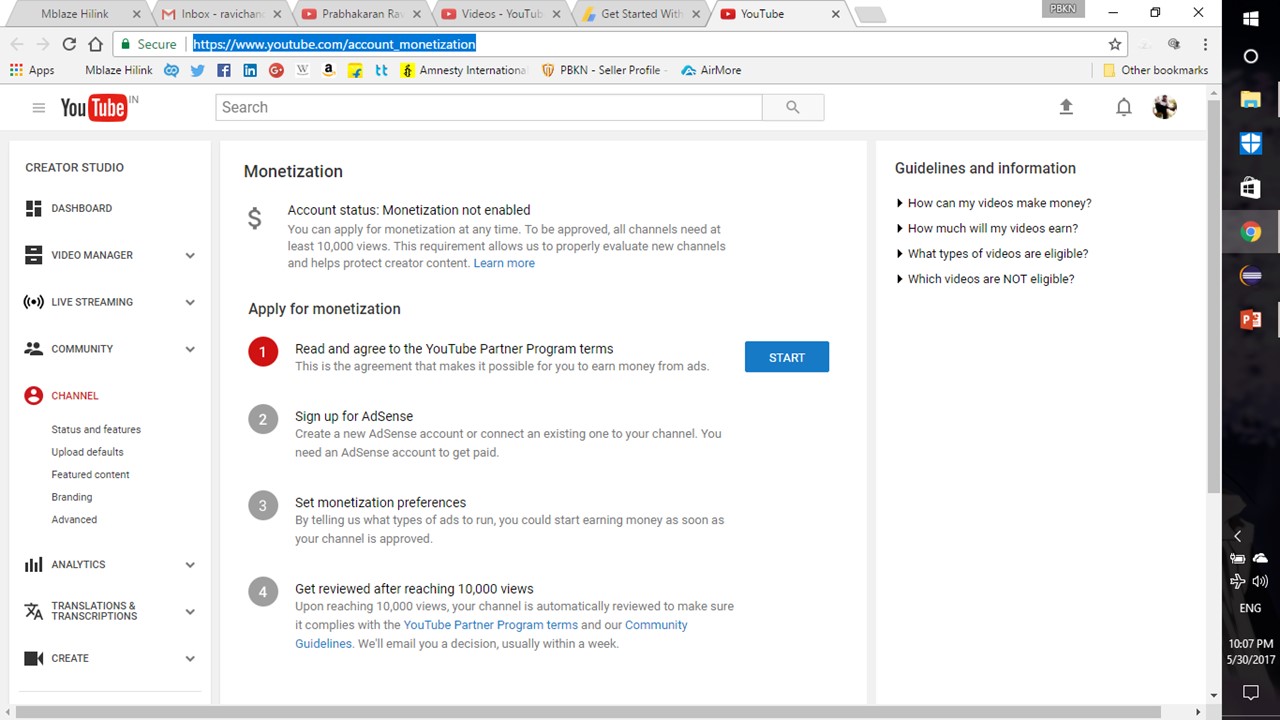Viewport: 1280px width, 720px height.
Task: Expand the Video Manager section
Action: click(x=190, y=255)
